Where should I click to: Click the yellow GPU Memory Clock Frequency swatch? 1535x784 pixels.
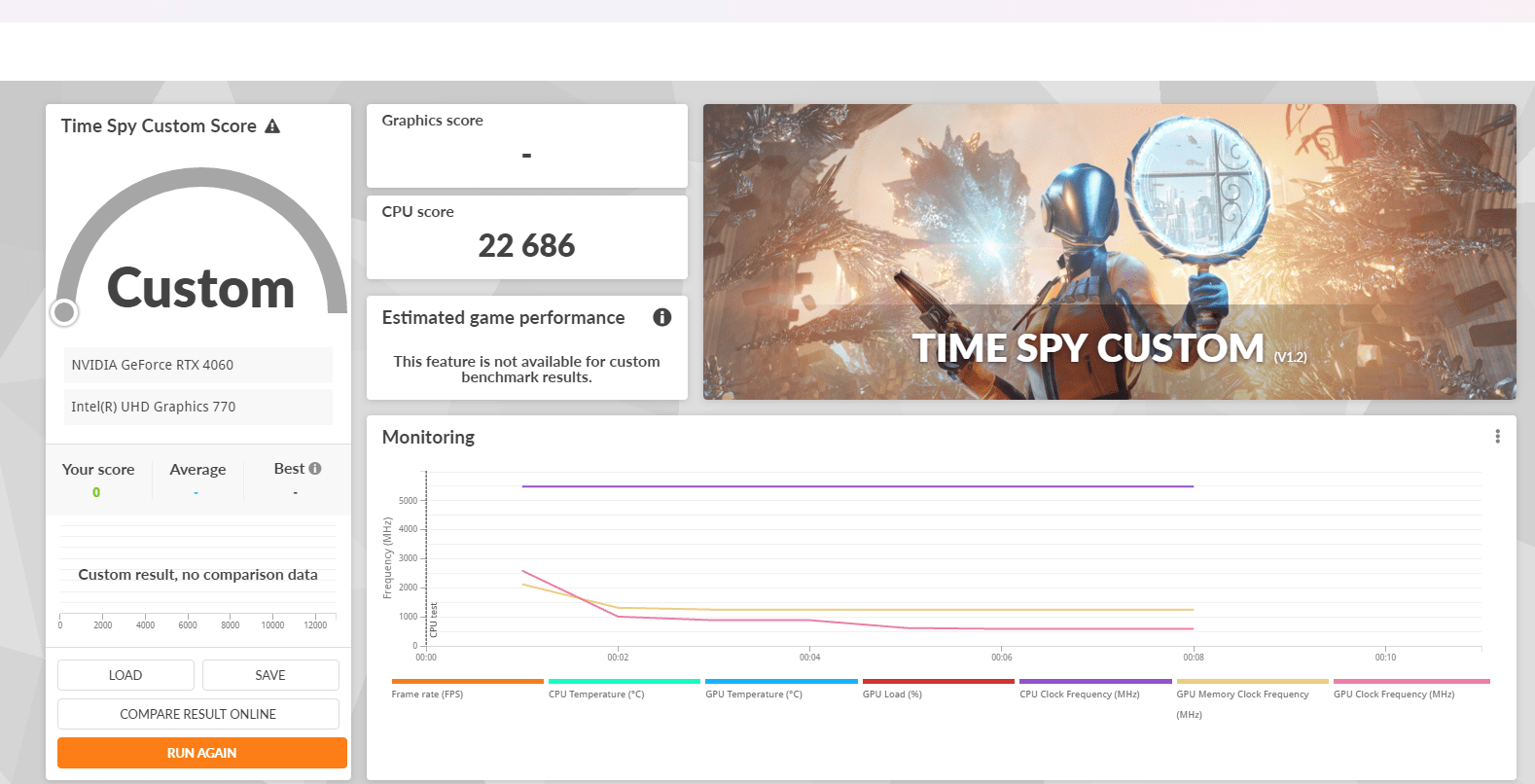pos(1252,681)
